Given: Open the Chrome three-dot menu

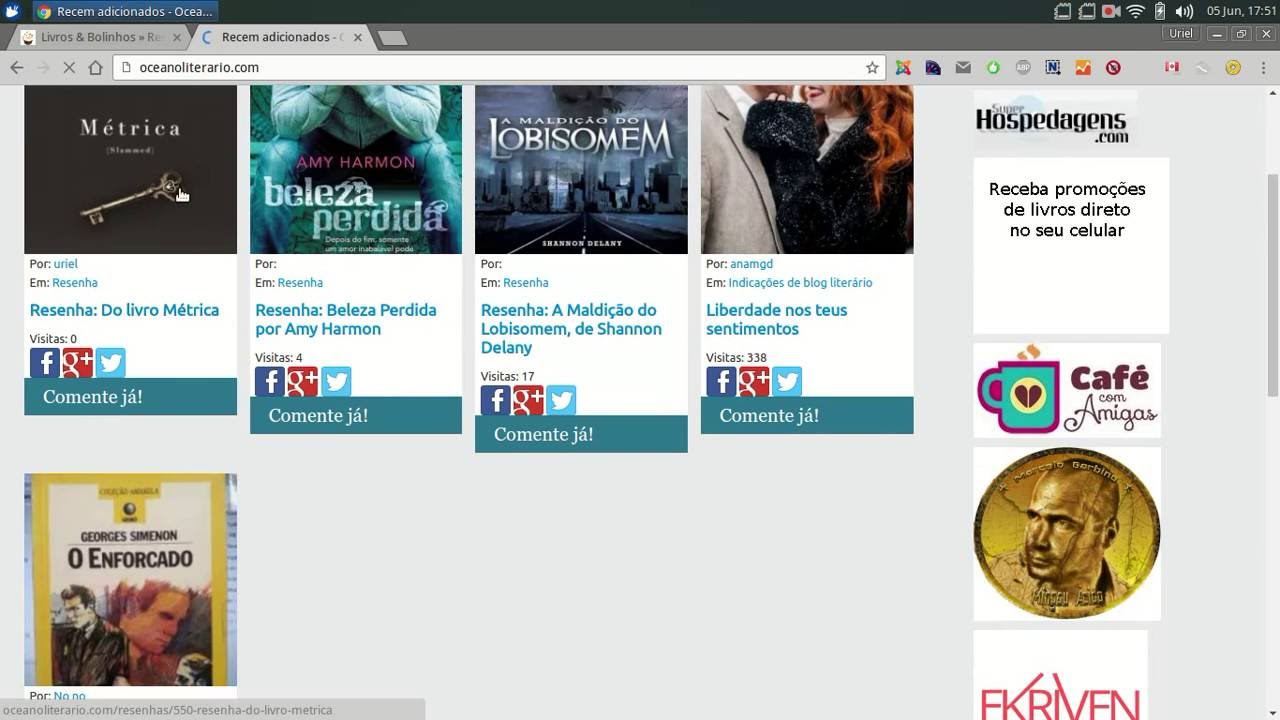Looking at the screenshot, I should coord(1263,67).
